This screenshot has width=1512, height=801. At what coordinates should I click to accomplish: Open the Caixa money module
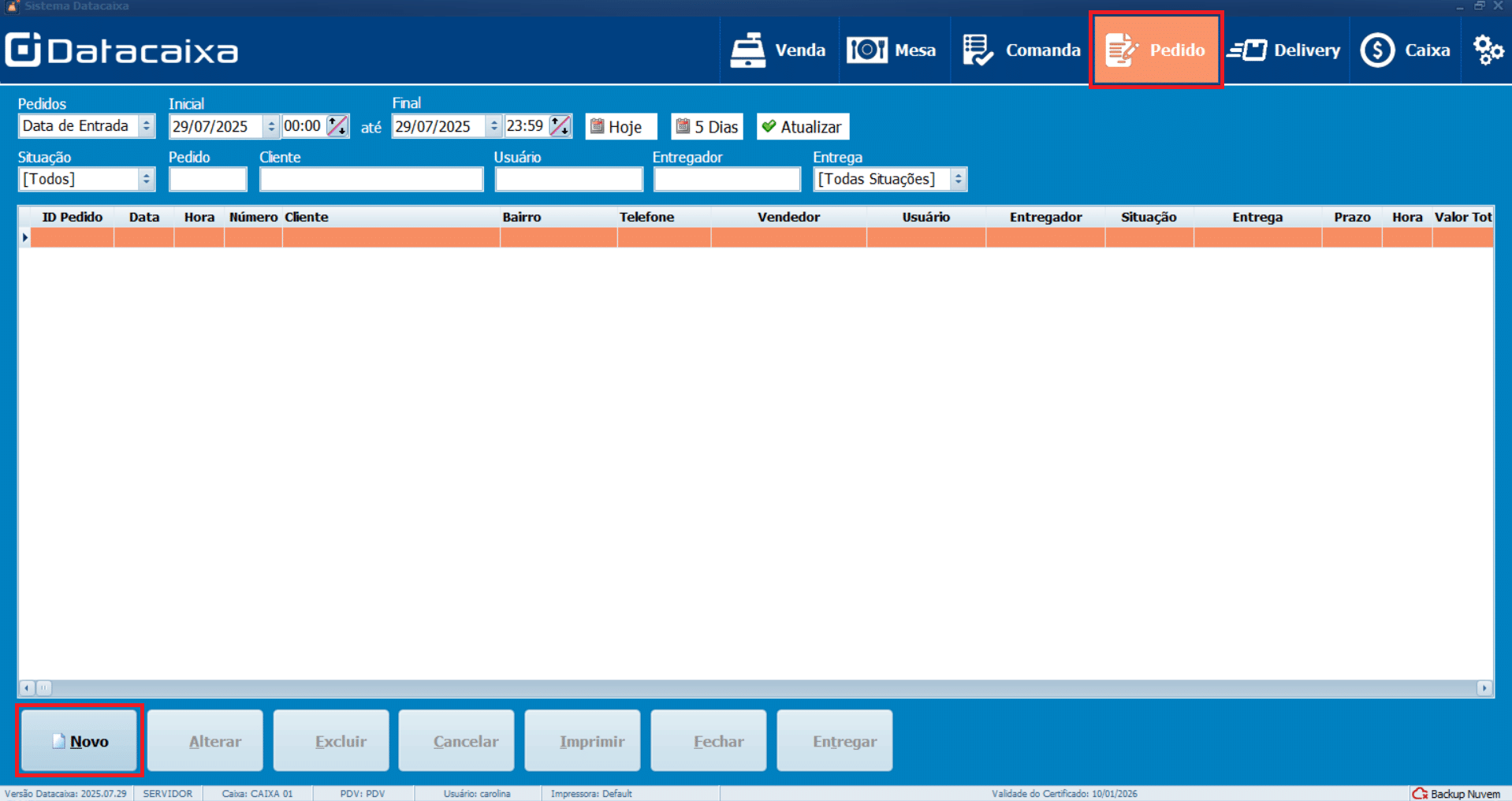tap(1405, 50)
